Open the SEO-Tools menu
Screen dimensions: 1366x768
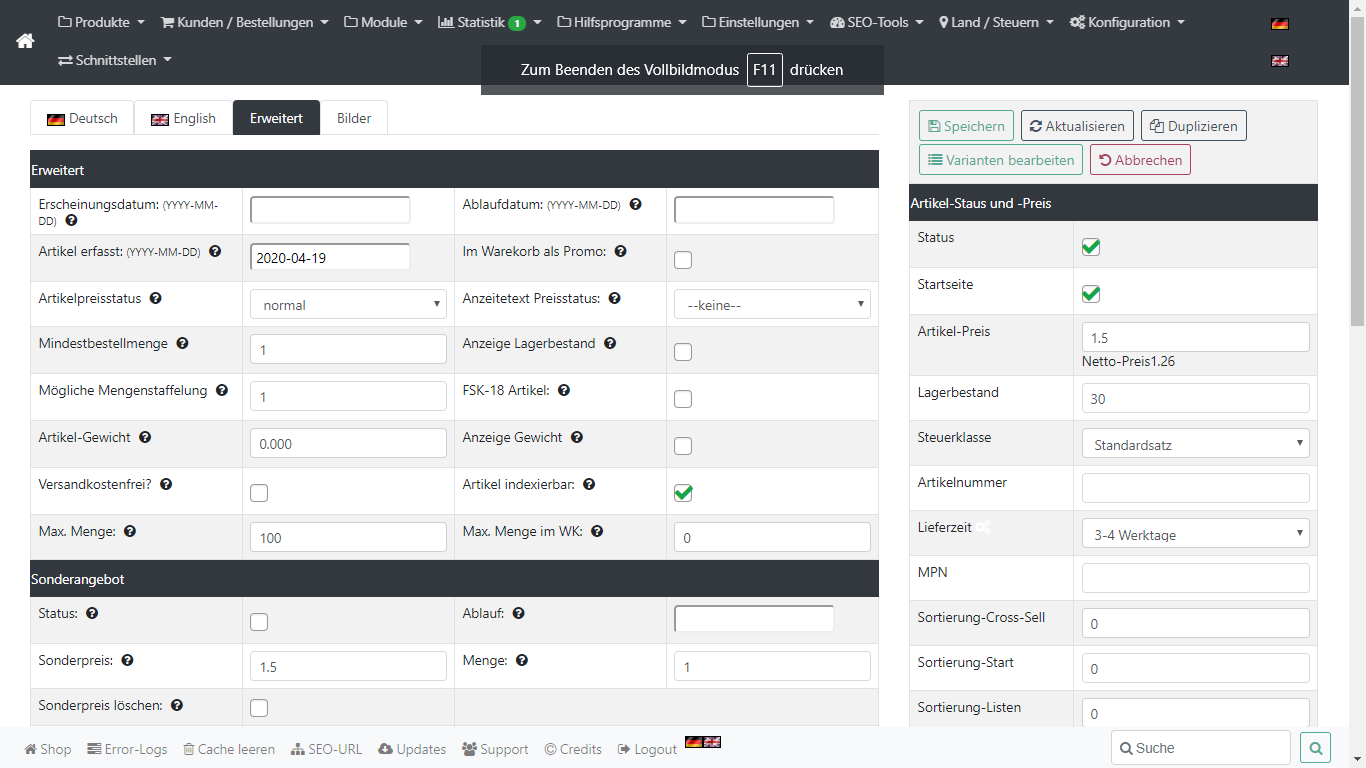coord(877,22)
